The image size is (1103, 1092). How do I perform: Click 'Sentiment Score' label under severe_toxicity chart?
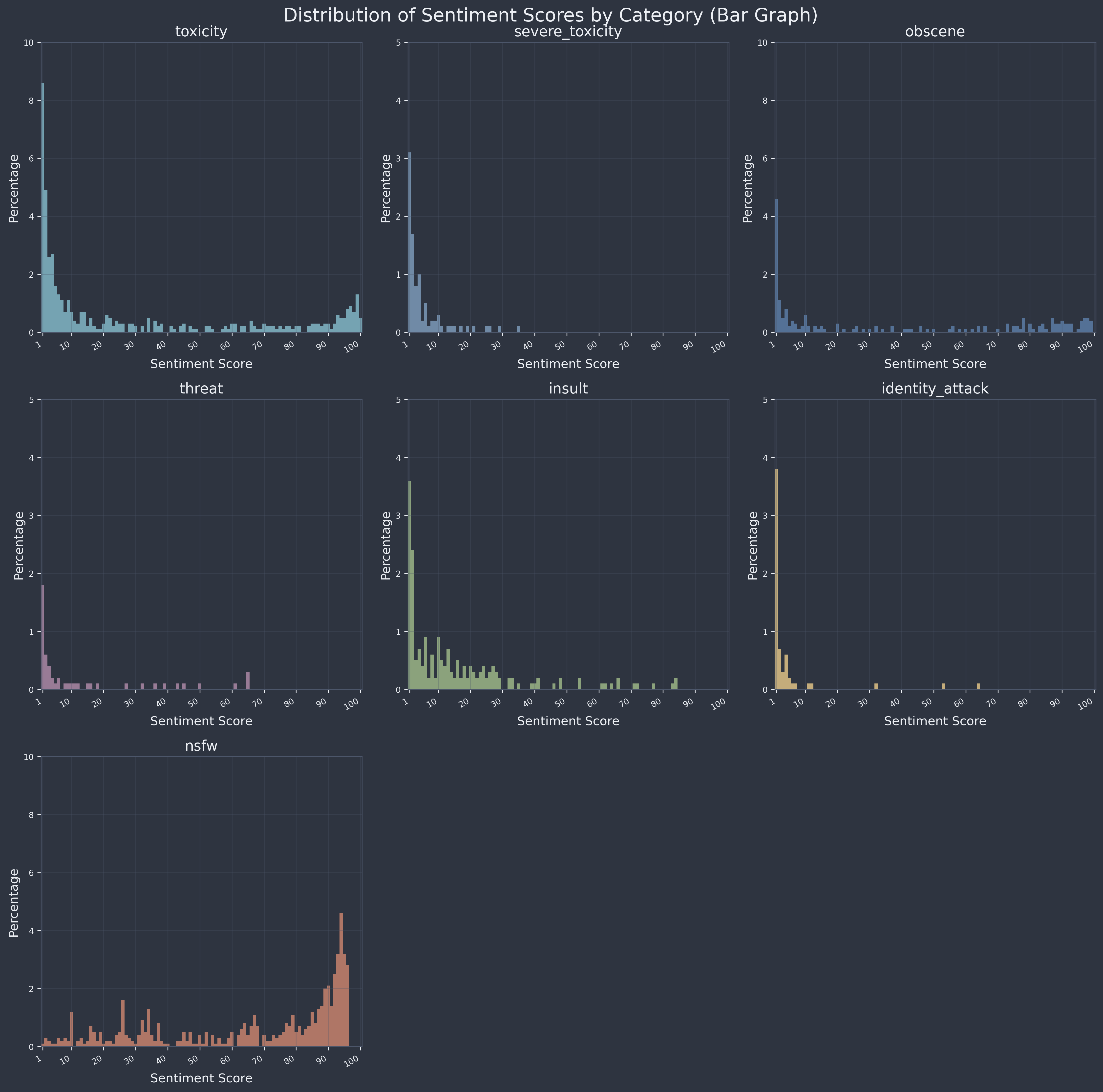[x=568, y=364]
